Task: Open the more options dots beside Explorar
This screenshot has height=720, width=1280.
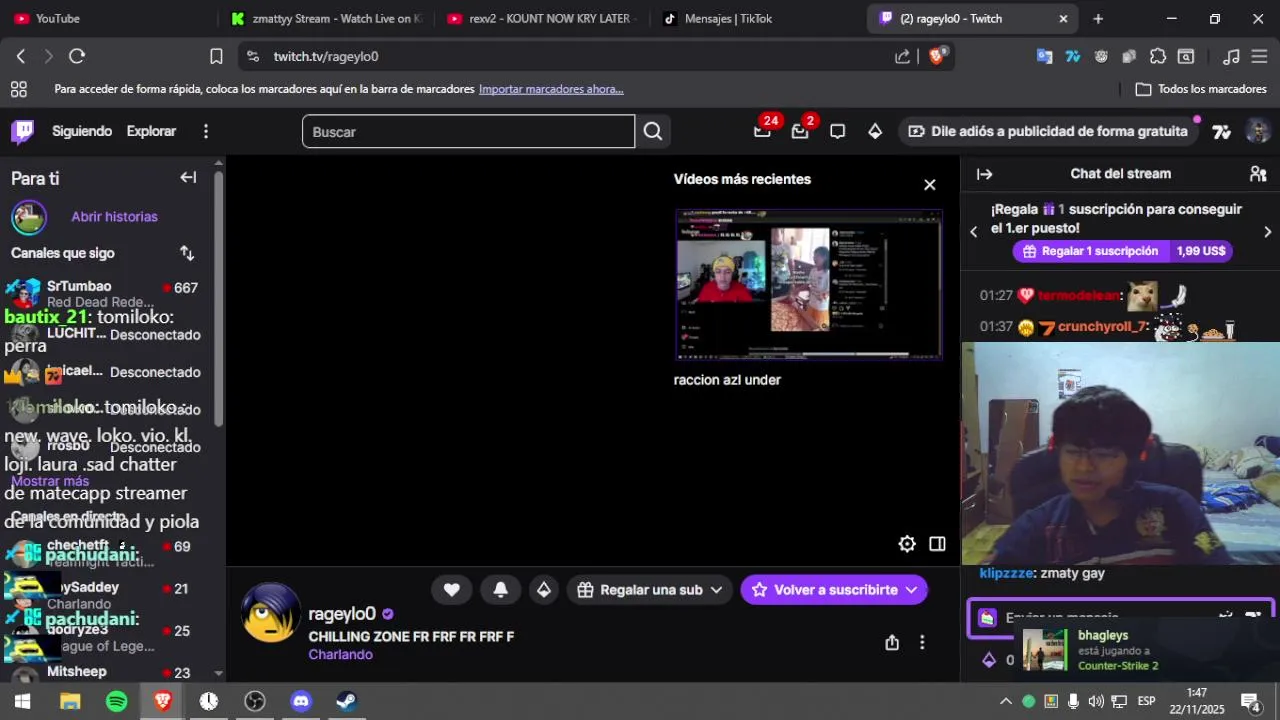Action: coord(206,131)
